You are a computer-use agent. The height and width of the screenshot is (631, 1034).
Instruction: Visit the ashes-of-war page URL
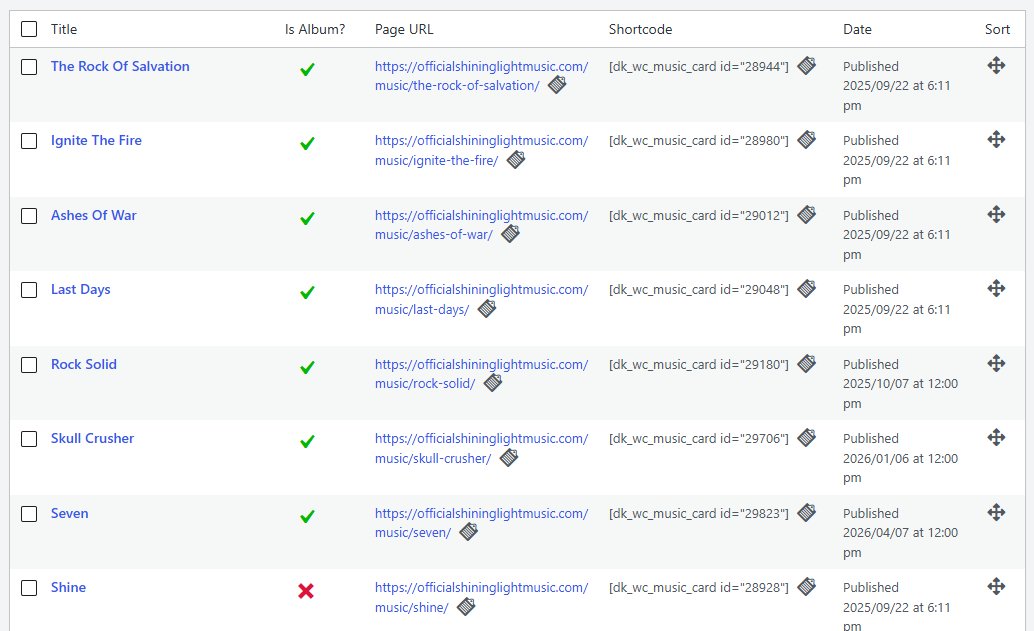coord(481,225)
